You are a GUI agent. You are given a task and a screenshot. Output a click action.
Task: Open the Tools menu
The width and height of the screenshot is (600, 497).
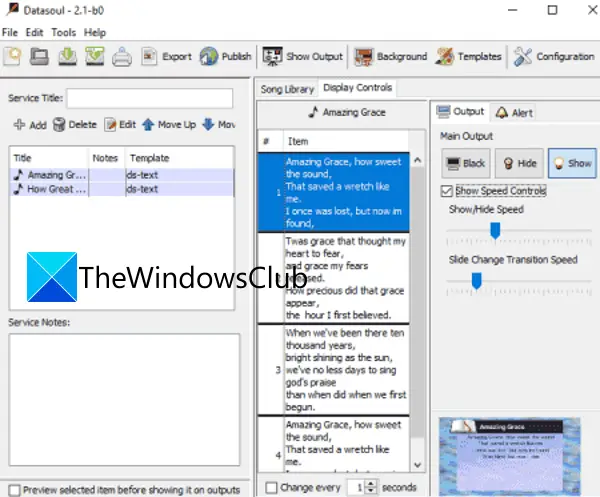[x=64, y=33]
